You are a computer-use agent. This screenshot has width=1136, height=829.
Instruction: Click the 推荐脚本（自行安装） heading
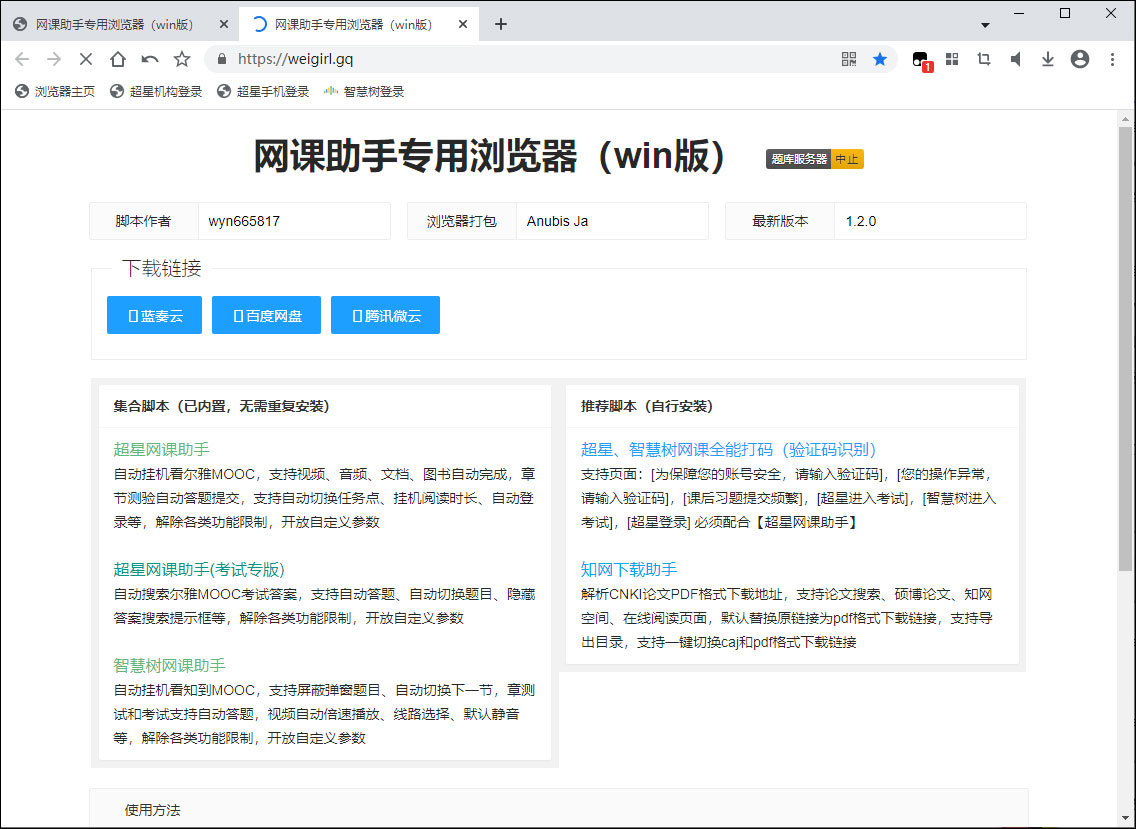(x=647, y=406)
